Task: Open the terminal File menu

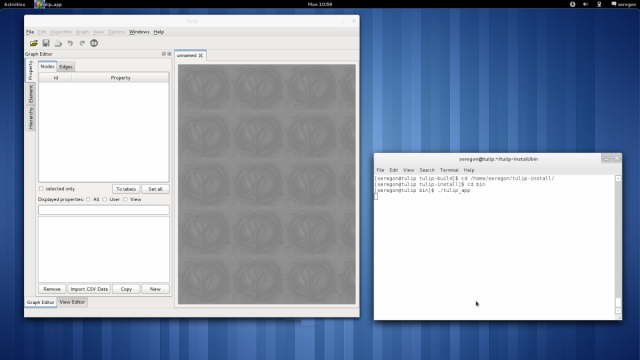Action: click(x=380, y=170)
